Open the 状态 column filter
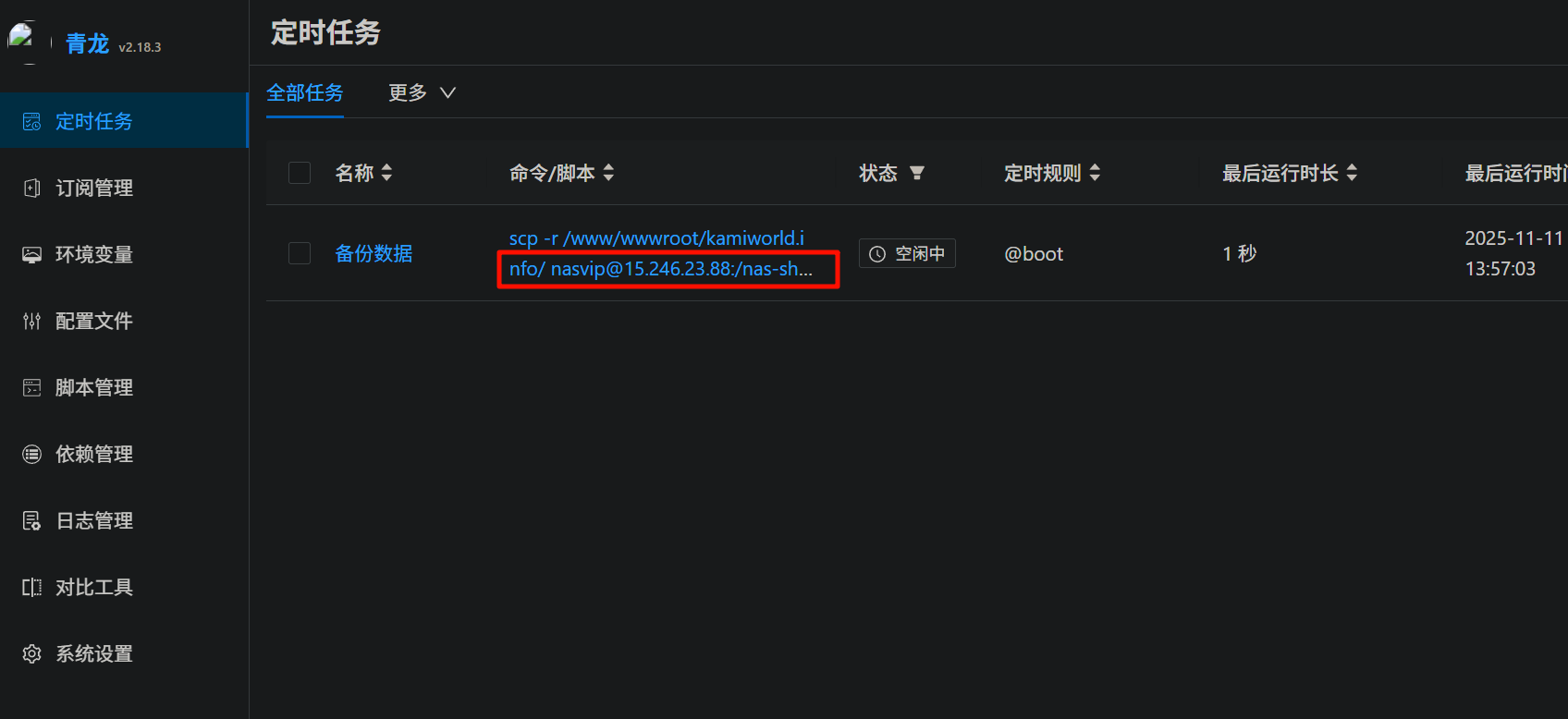This screenshot has width=1568, height=719. click(x=917, y=173)
